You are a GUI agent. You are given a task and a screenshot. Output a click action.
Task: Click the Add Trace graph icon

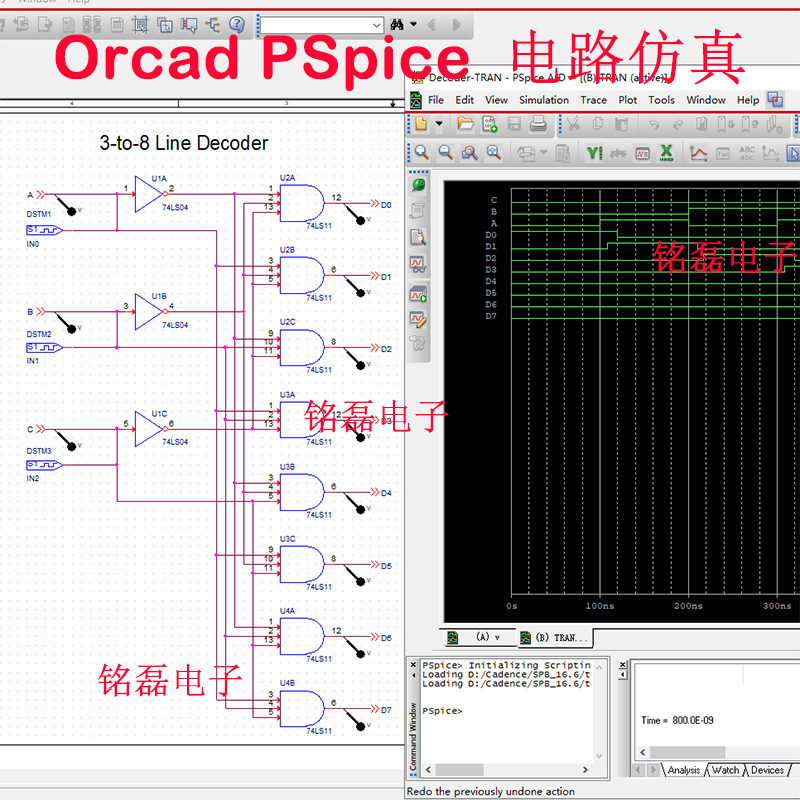pos(698,153)
